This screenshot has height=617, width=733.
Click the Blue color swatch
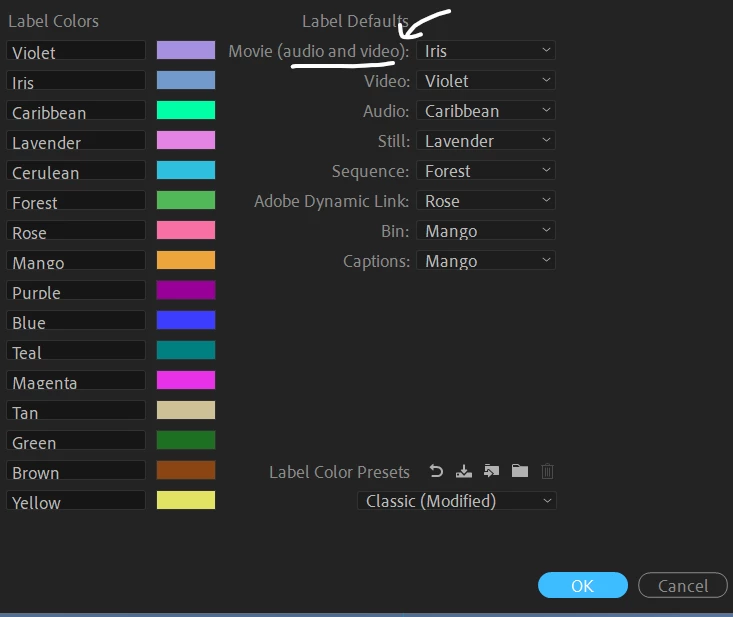pyautogui.click(x=186, y=320)
